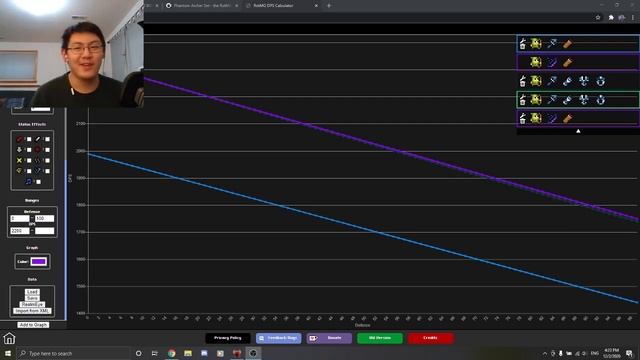This screenshot has height=360, width=640.
Task: Click the Add to Graph button
Action: (x=33, y=325)
